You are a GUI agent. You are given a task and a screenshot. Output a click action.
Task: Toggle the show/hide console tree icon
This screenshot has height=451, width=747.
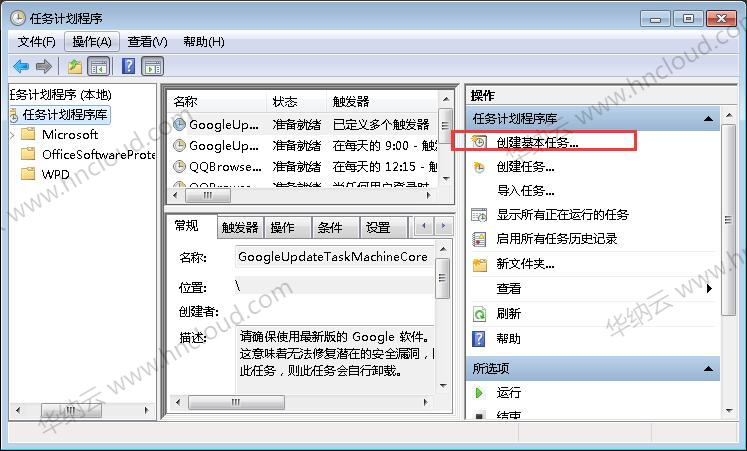coord(99,66)
